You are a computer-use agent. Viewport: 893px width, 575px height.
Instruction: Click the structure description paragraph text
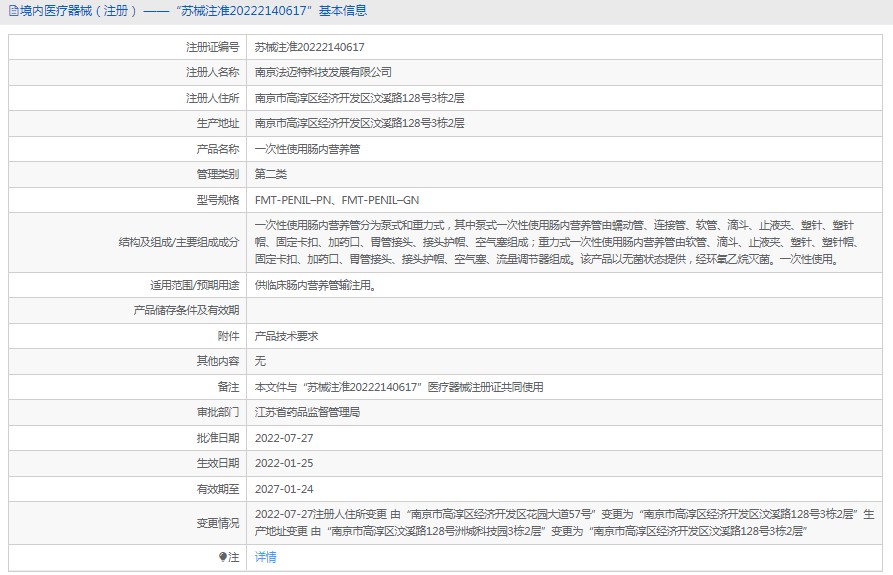(x=556, y=243)
